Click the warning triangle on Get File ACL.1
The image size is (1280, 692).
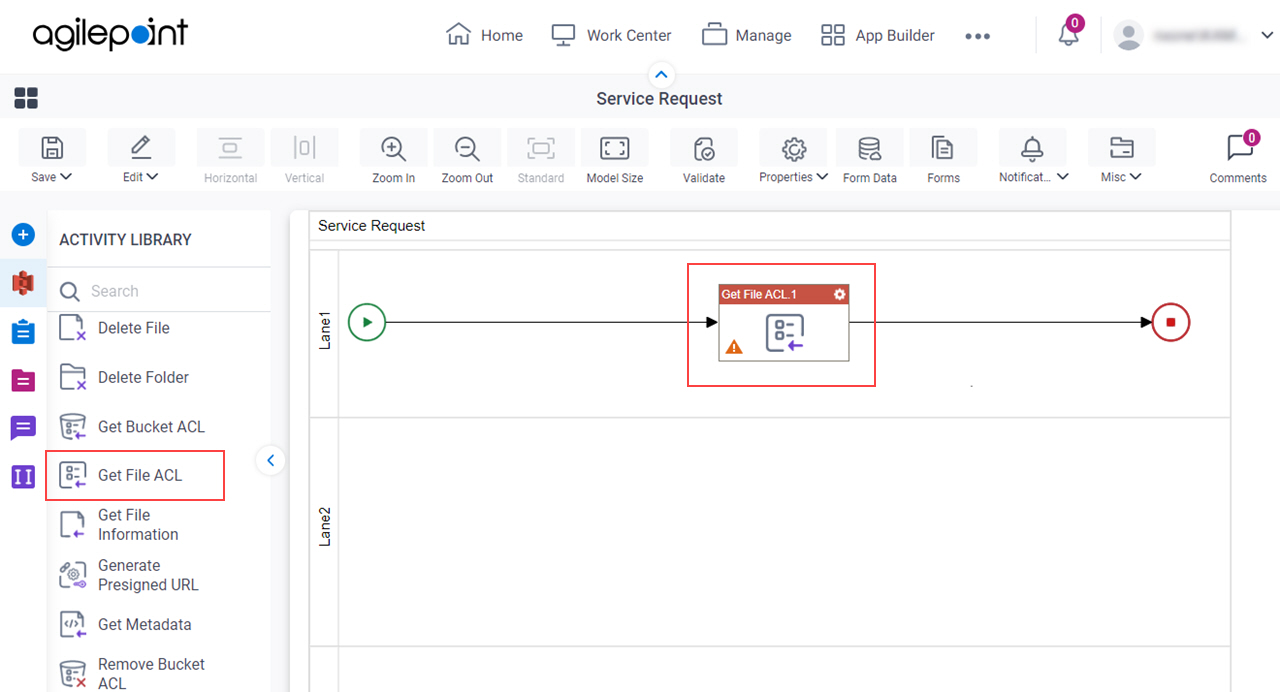[x=734, y=347]
